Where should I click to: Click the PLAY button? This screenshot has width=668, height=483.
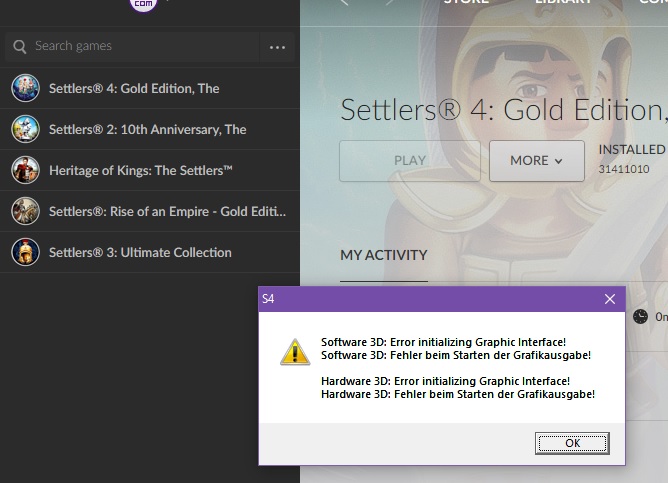tap(410, 161)
